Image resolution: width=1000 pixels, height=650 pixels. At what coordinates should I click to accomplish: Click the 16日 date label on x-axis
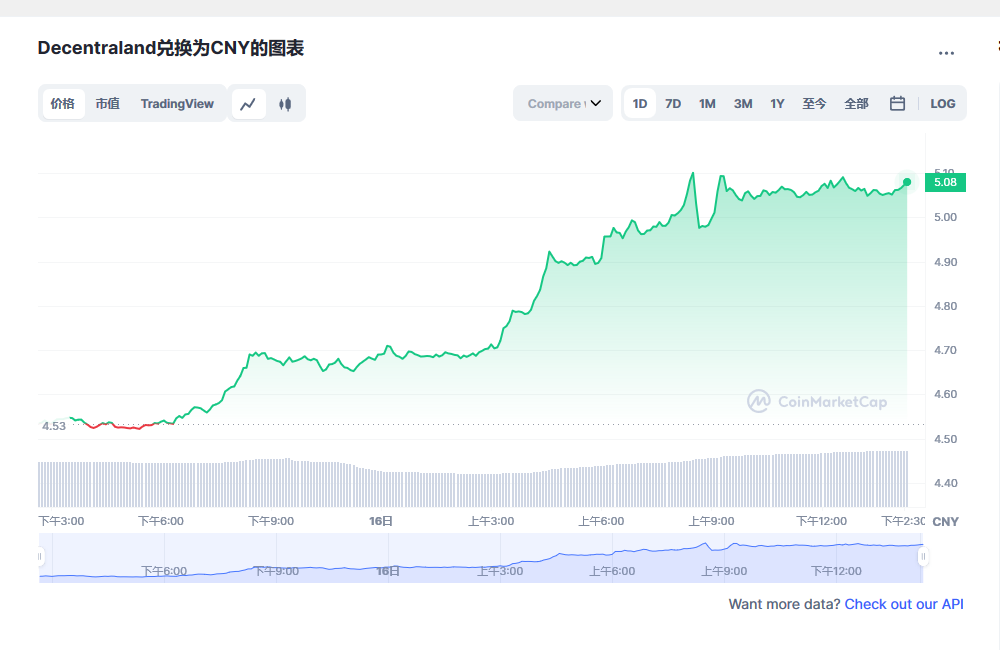pos(381,521)
